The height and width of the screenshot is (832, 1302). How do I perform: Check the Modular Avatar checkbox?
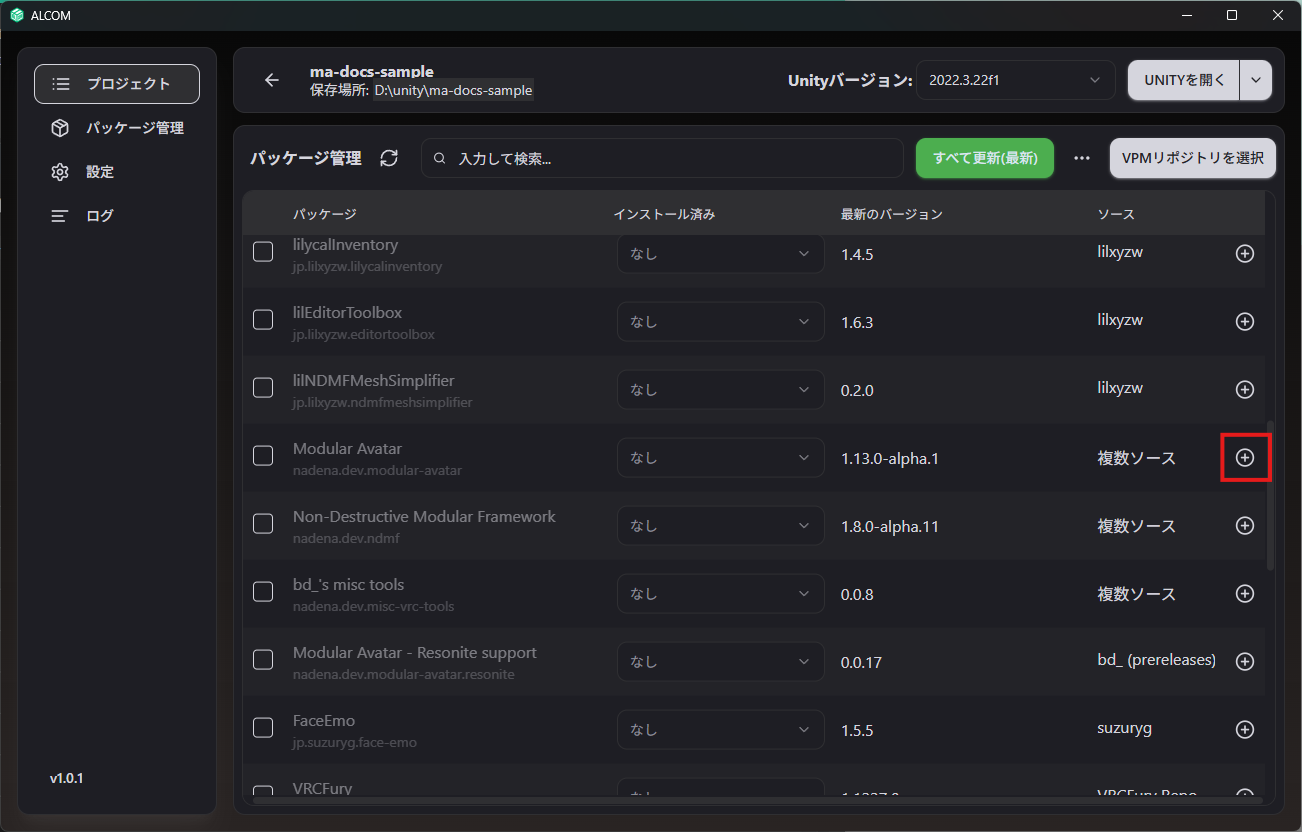click(263, 456)
